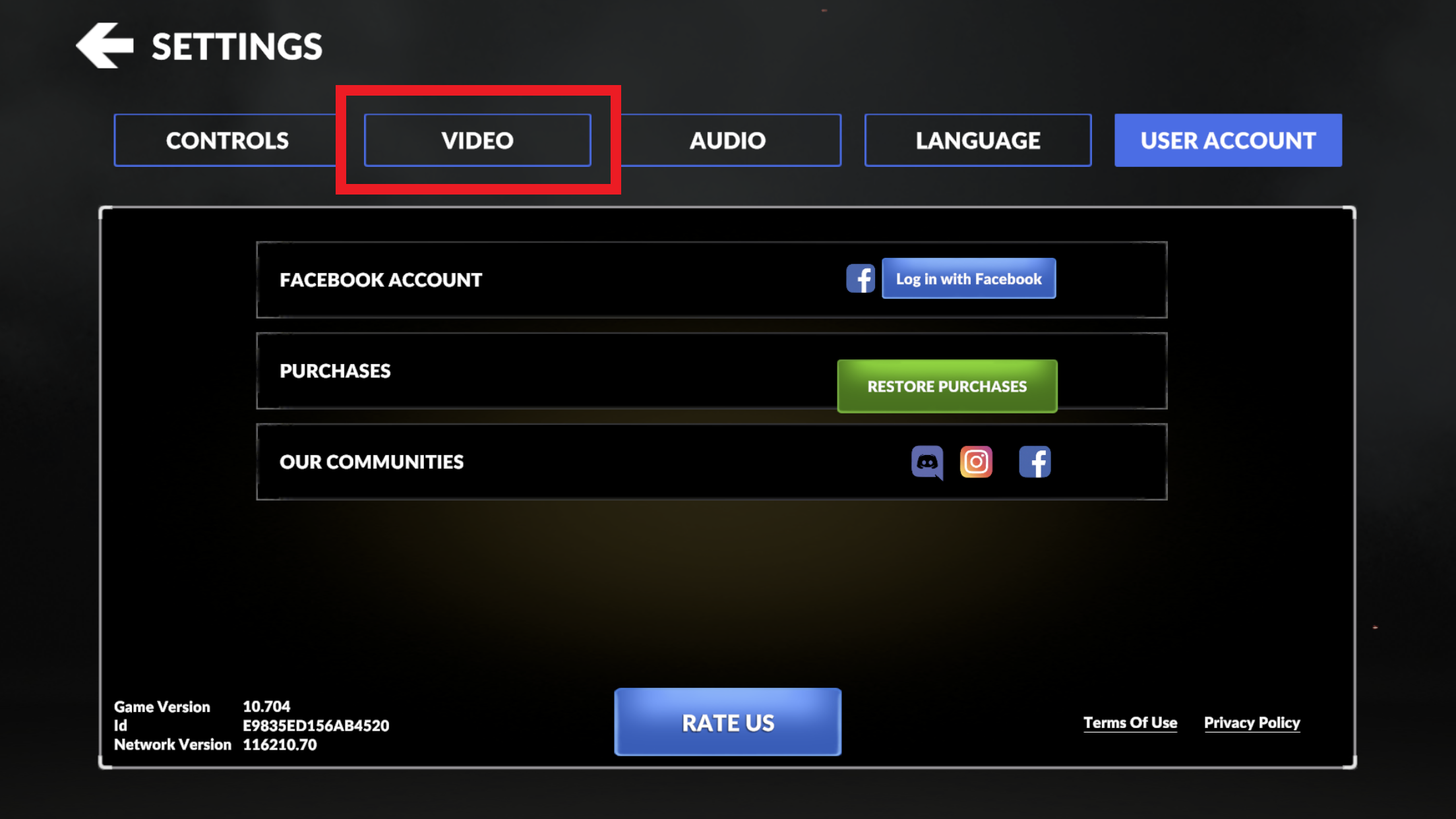
Task: Log in with Facebook
Action: click(x=969, y=278)
